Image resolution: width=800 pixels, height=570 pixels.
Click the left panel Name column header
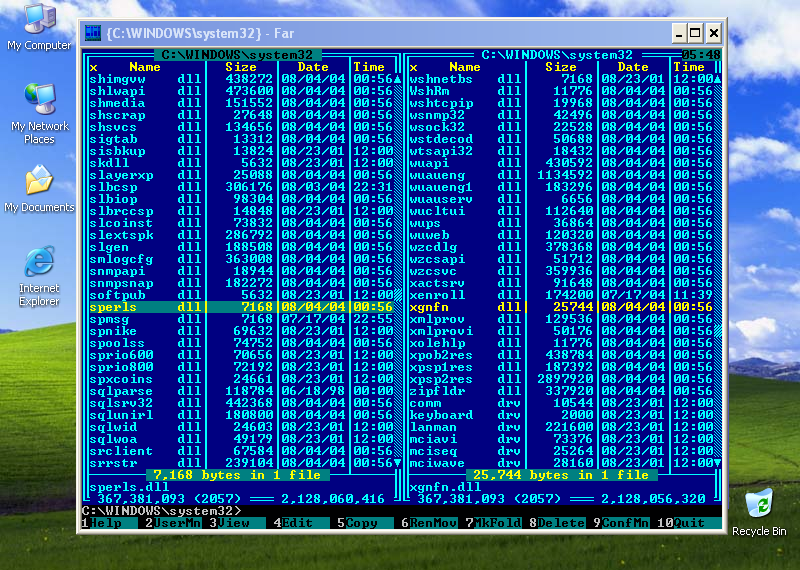pos(145,67)
